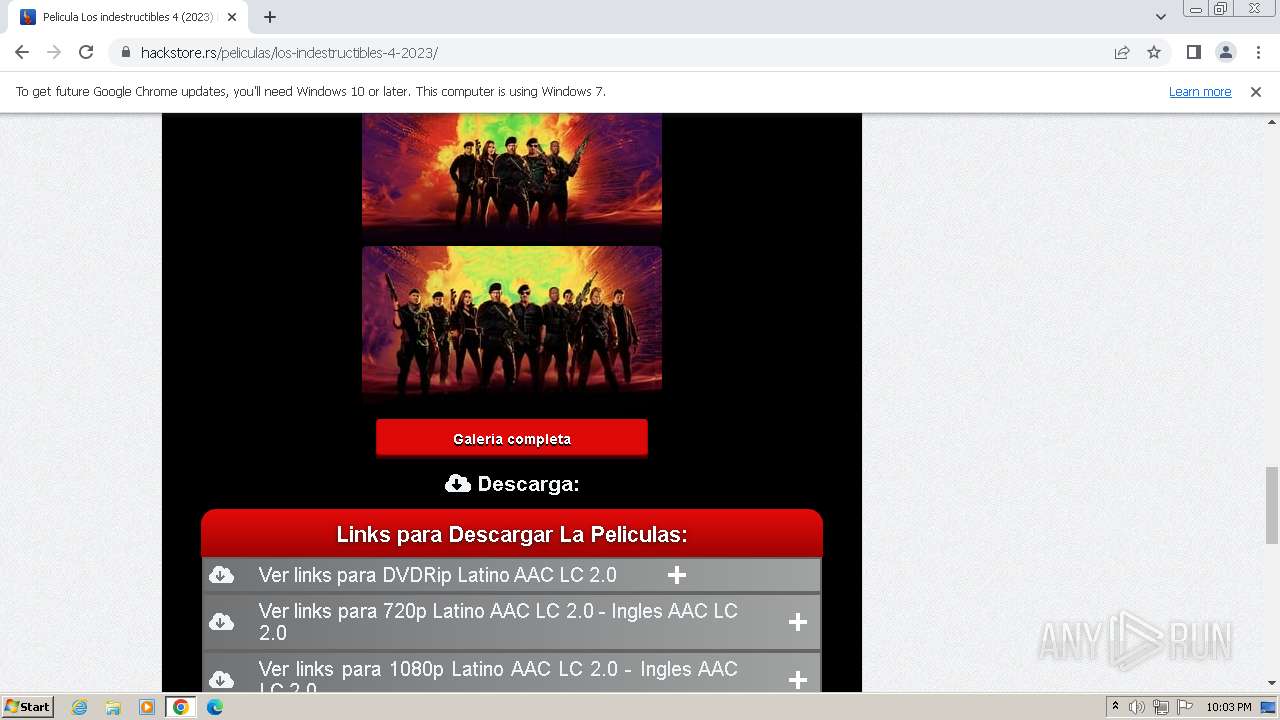Select Ver links para DVDRip Latino text
Image resolution: width=1280 pixels, height=720 pixels.
point(437,575)
